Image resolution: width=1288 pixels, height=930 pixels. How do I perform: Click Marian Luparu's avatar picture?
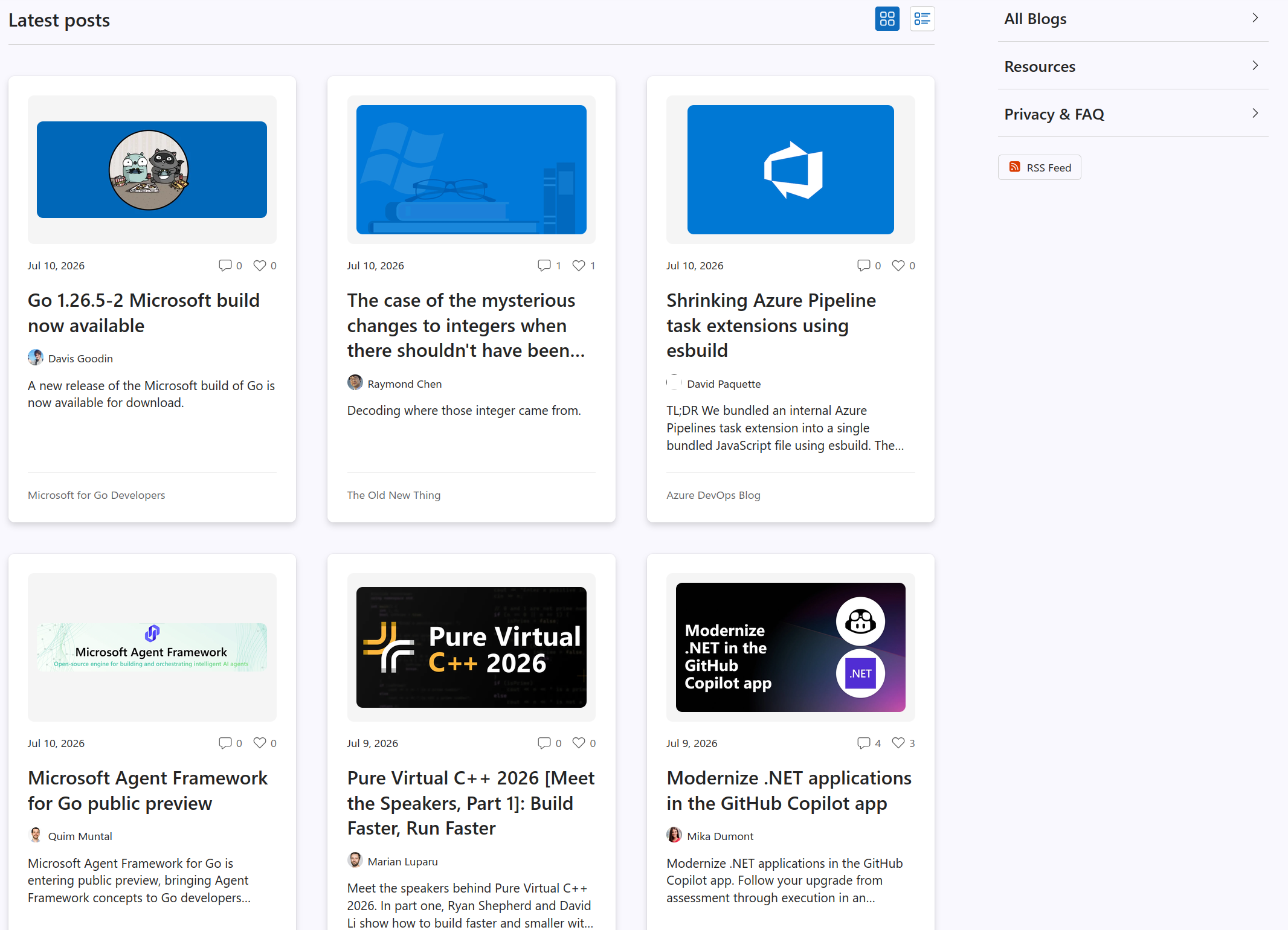[x=355, y=860]
